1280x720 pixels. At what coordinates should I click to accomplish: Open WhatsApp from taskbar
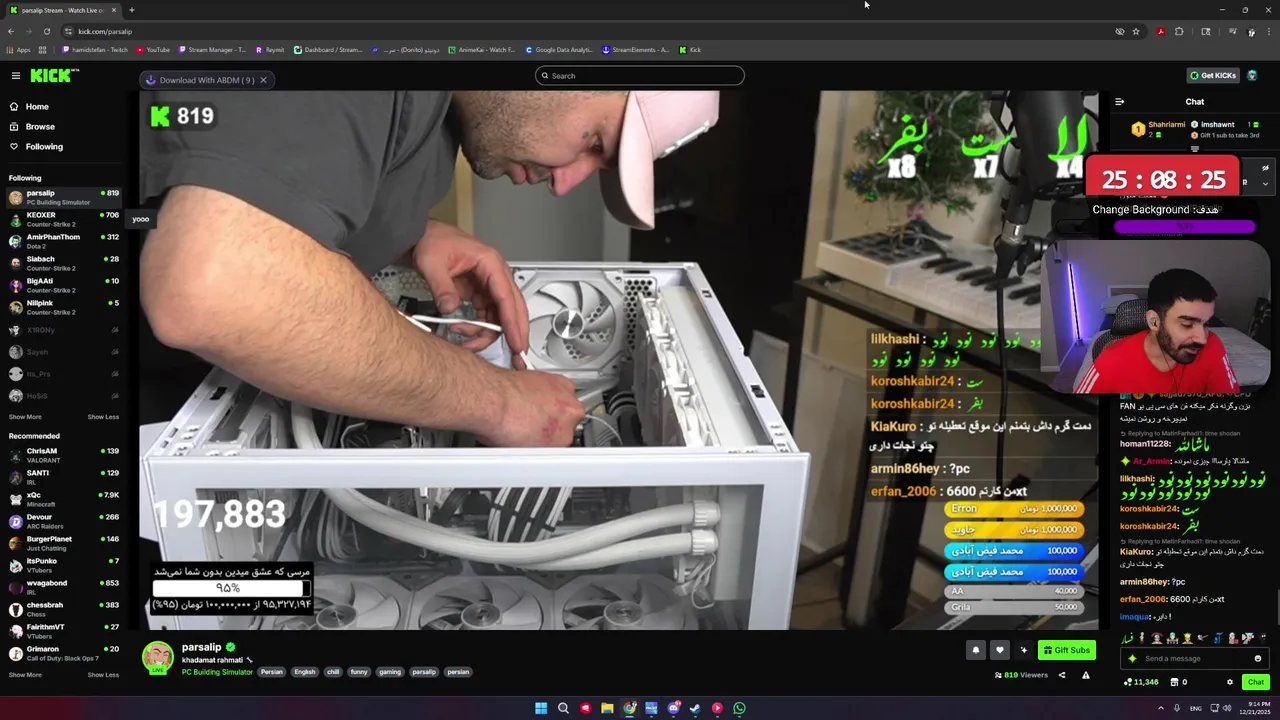pyautogui.click(x=739, y=708)
